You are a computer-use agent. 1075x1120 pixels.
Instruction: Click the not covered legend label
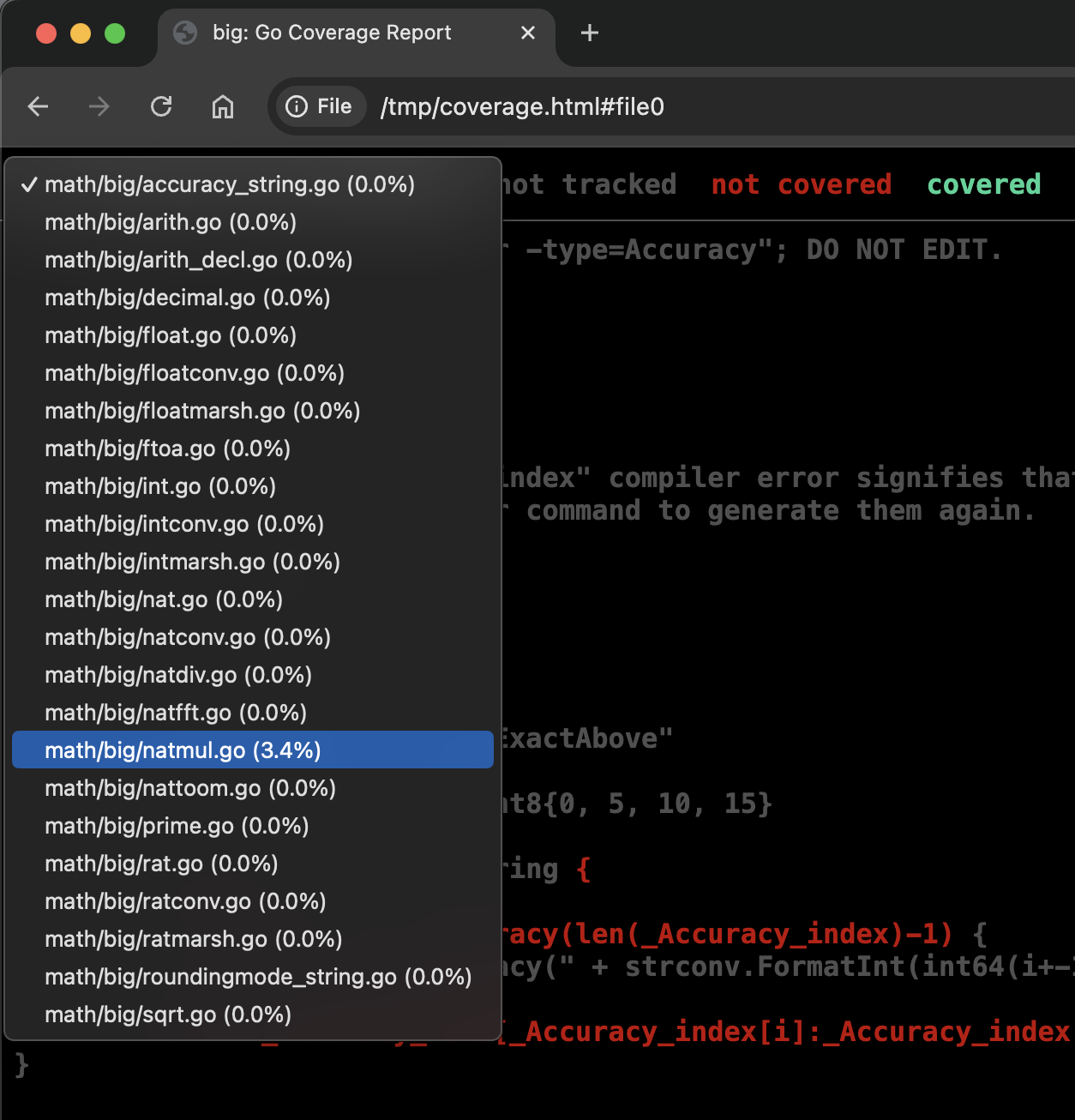(x=801, y=184)
